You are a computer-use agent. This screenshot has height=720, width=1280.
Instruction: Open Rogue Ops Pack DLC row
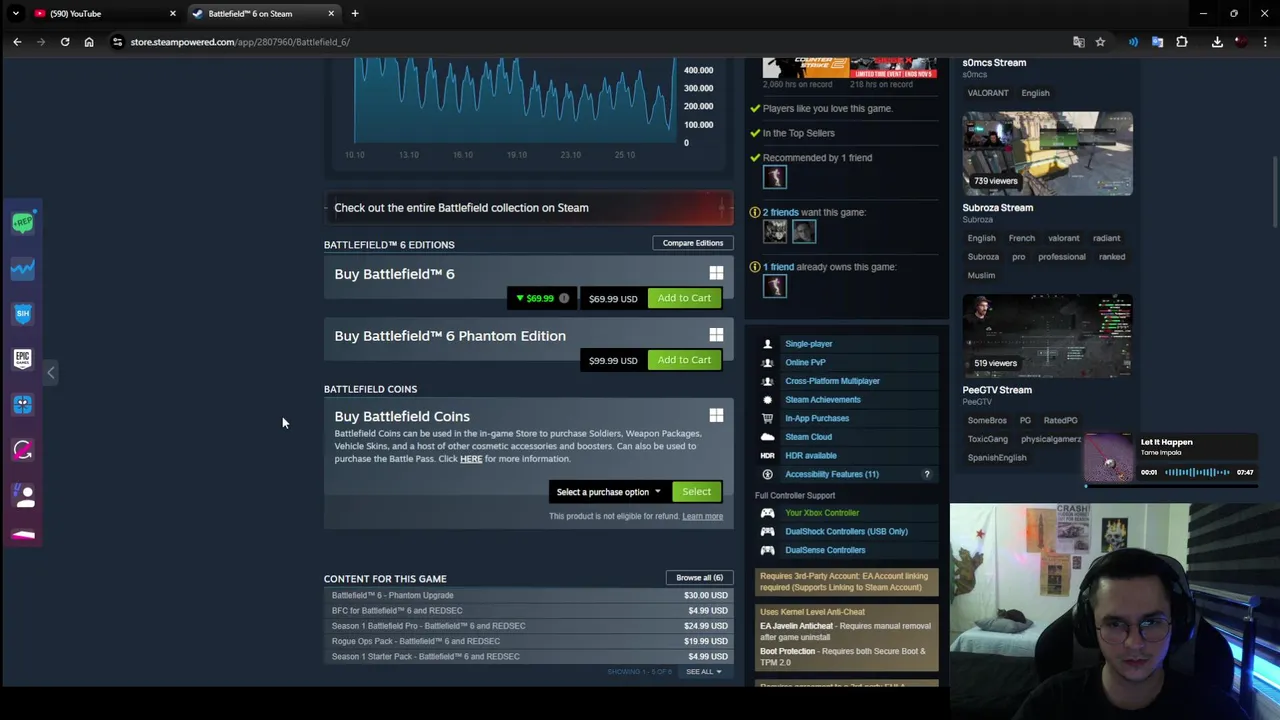pyautogui.click(x=529, y=641)
